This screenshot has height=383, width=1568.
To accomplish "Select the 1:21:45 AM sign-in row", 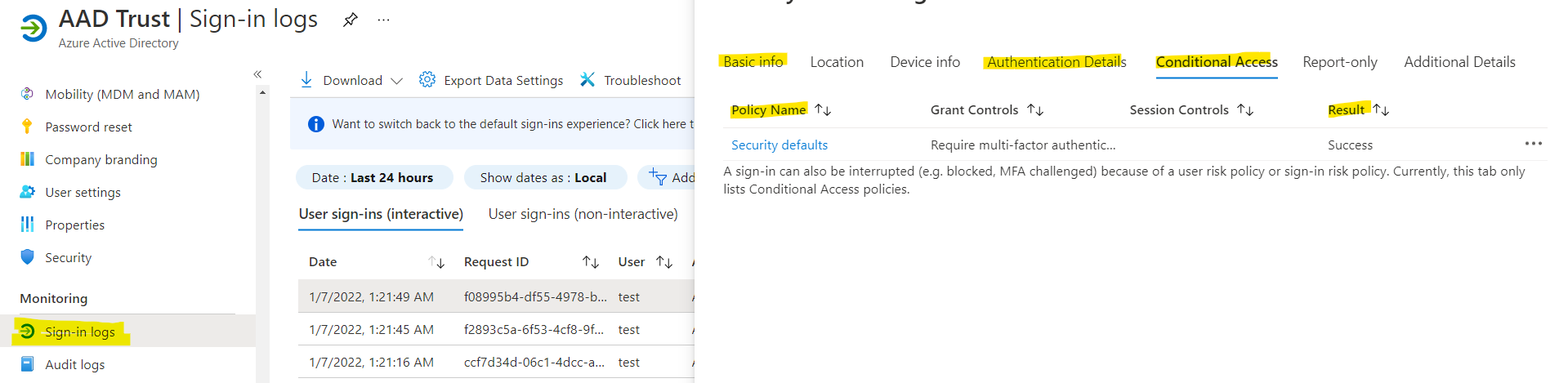I will pyautogui.click(x=497, y=329).
